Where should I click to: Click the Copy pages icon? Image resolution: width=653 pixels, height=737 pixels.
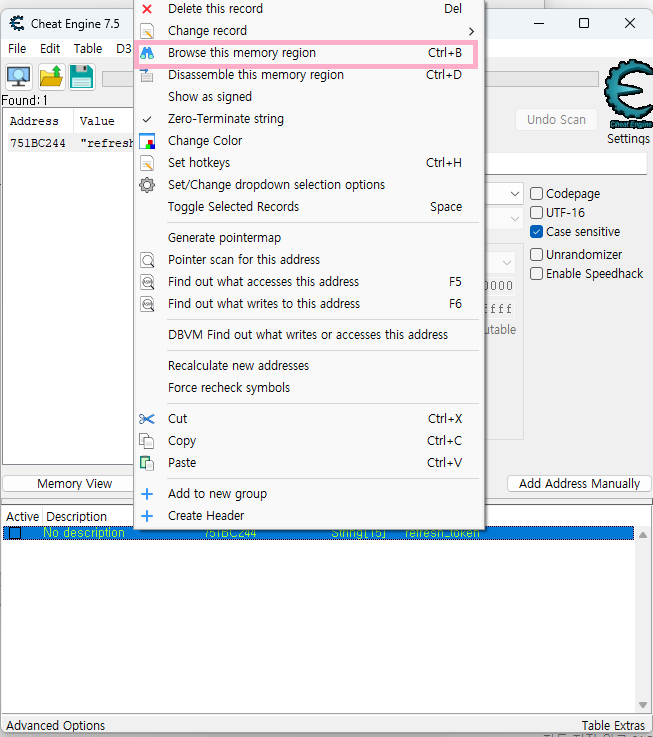tap(147, 441)
